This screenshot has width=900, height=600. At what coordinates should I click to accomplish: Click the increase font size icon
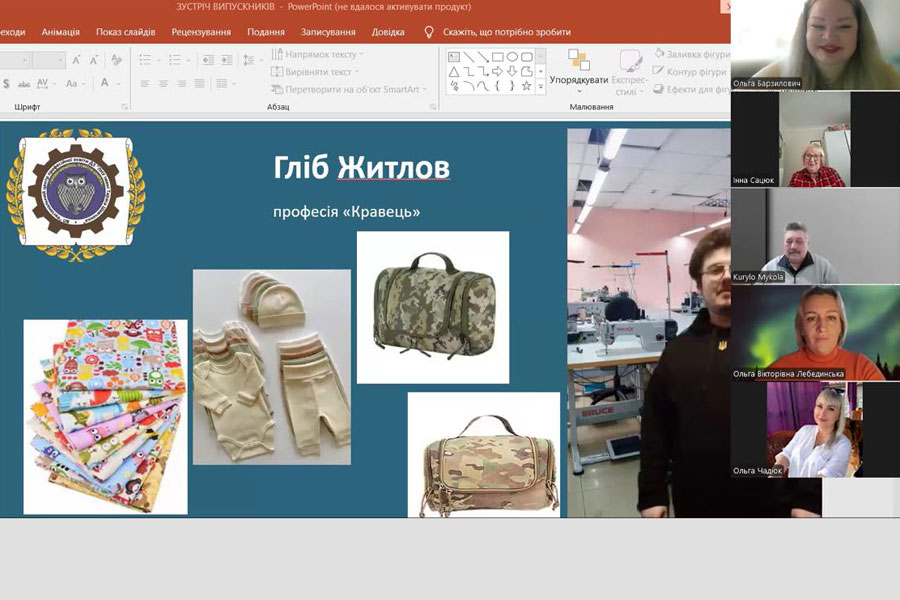(x=78, y=60)
